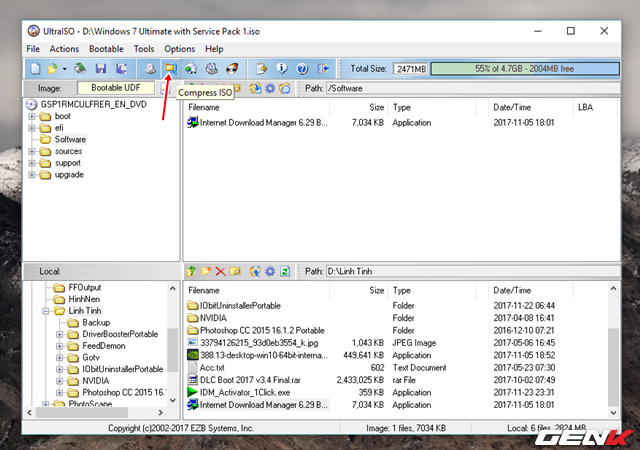Expand the boot folder in image tree
The width and height of the screenshot is (640, 450).
point(32,116)
